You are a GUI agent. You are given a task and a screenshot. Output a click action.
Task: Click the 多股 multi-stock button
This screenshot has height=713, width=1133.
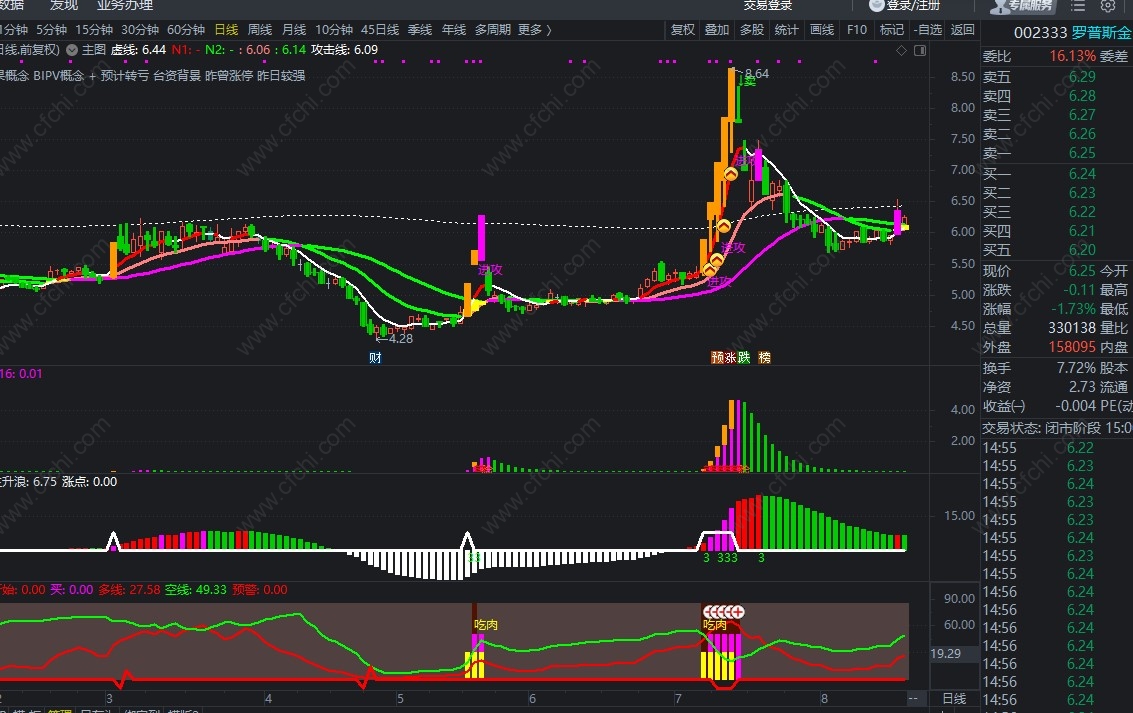coord(751,30)
